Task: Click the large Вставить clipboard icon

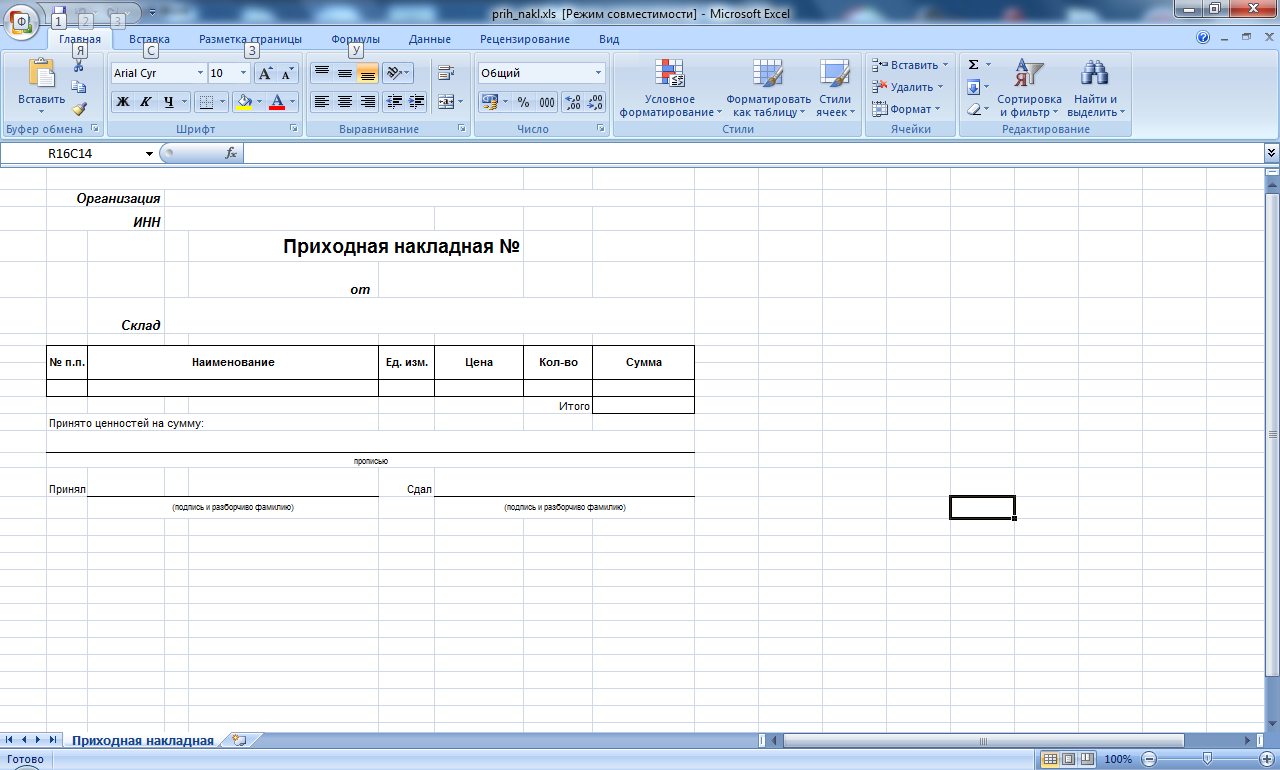Action: (x=42, y=74)
